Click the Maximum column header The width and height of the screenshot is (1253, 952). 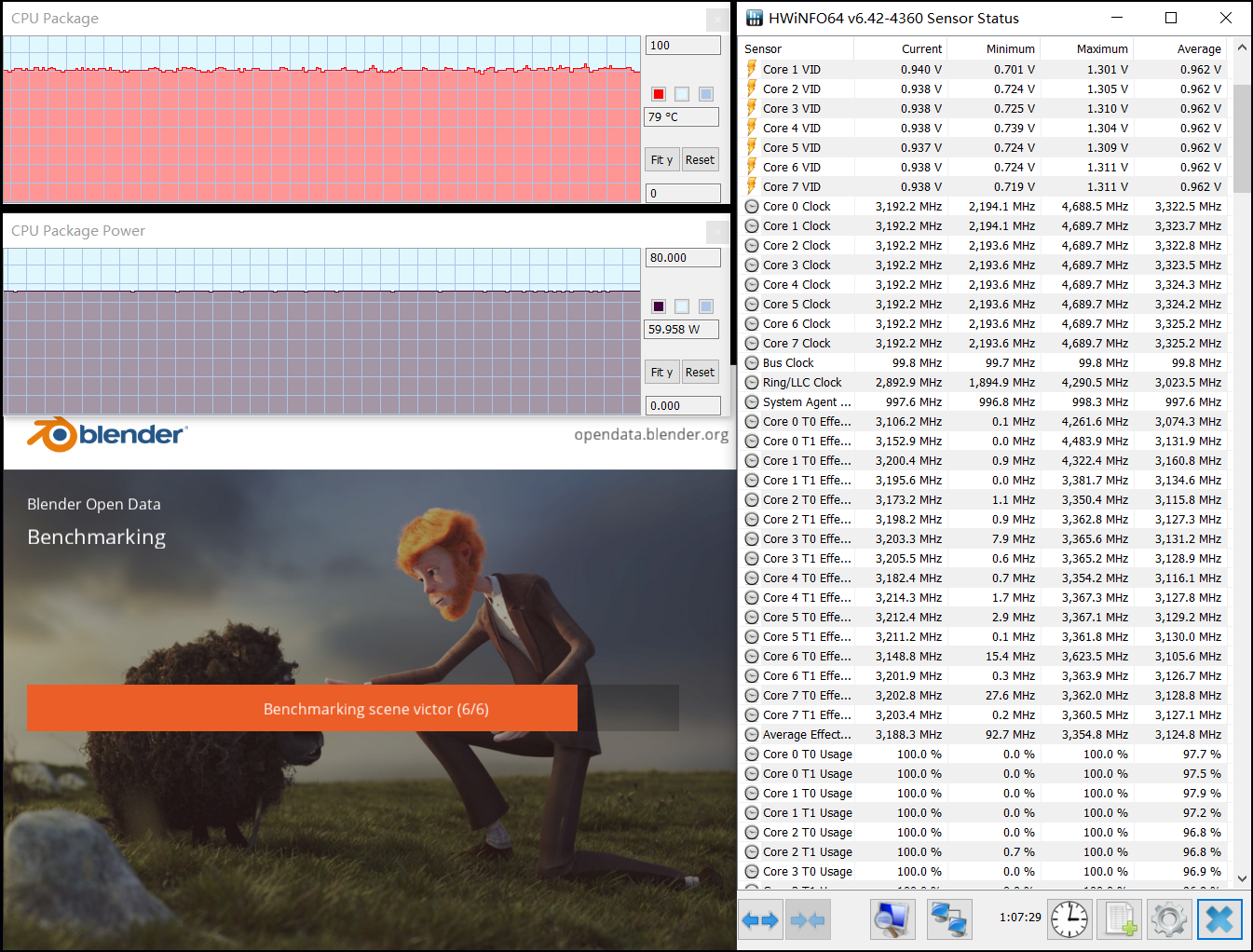(x=1101, y=49)
